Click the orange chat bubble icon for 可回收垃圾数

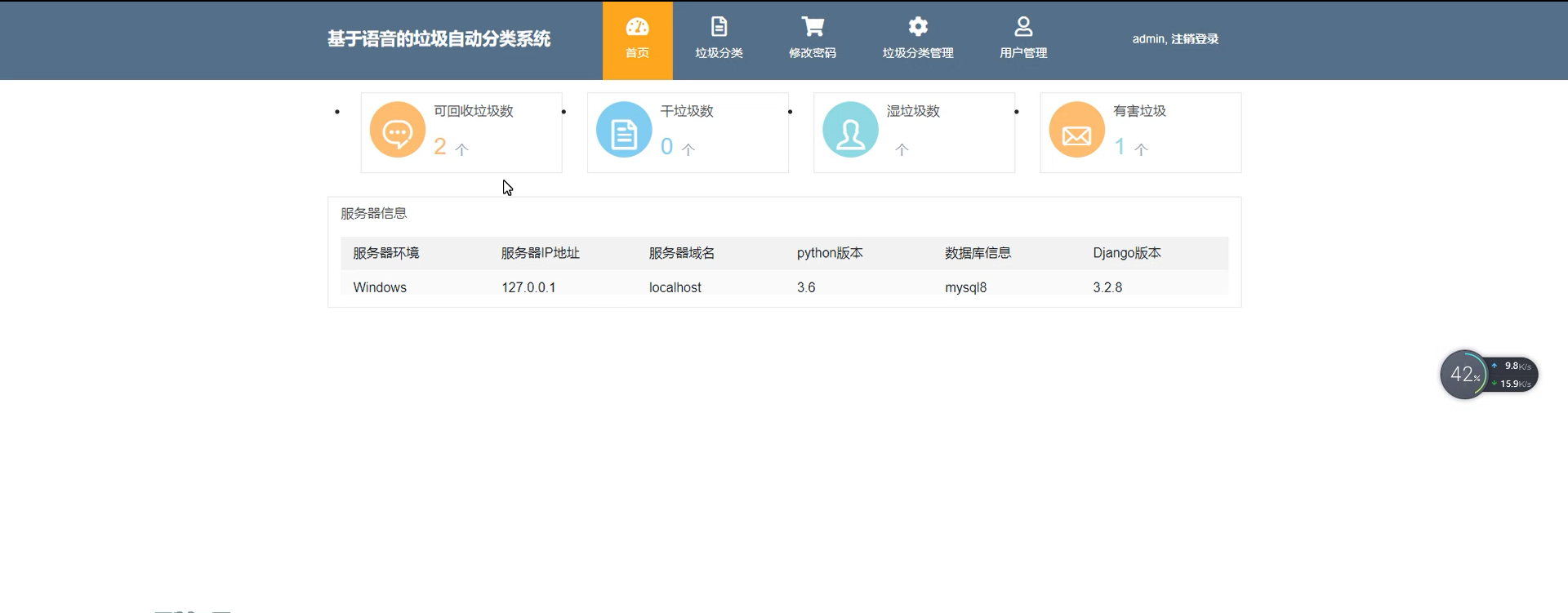pos(398,130)
